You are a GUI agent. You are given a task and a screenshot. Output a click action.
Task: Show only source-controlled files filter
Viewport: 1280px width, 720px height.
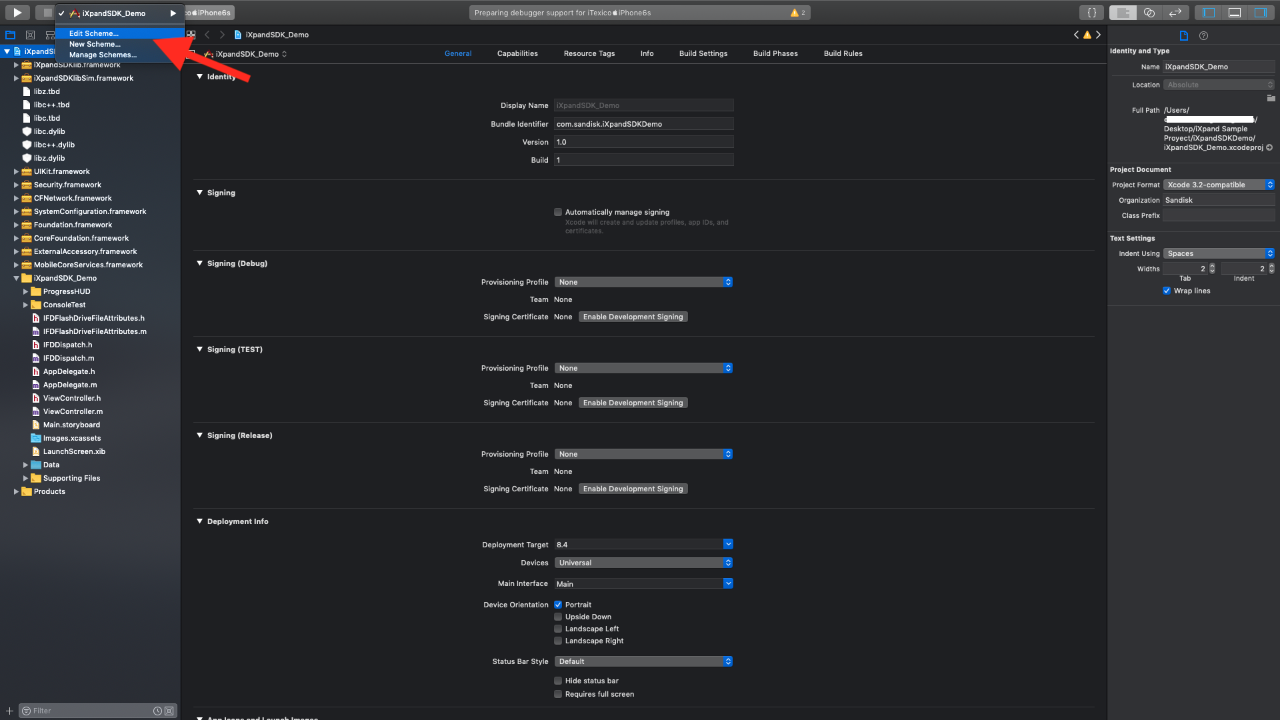(x=169, y=711)
